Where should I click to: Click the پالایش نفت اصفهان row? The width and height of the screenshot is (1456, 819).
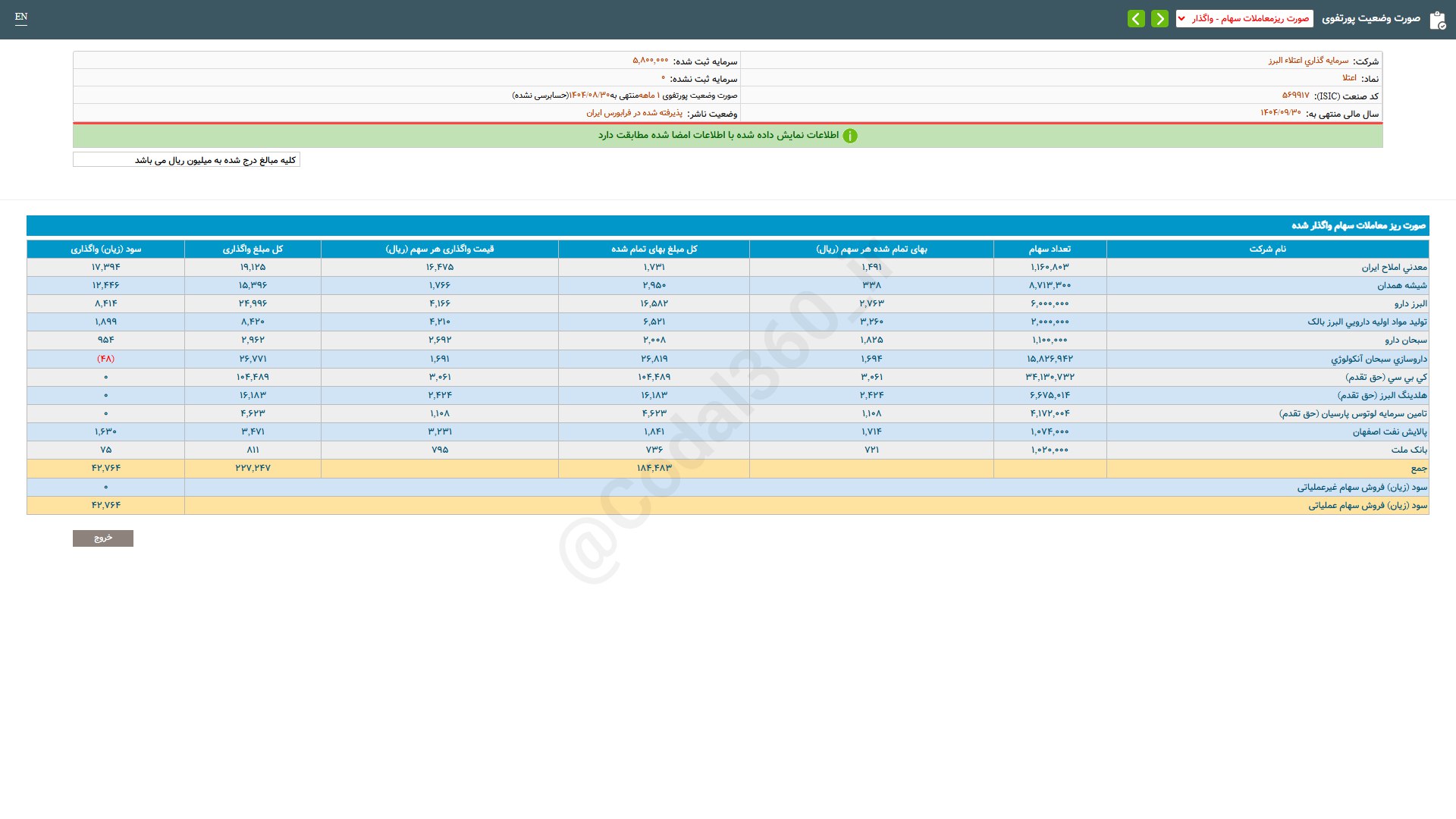(x=1389, y=432)
